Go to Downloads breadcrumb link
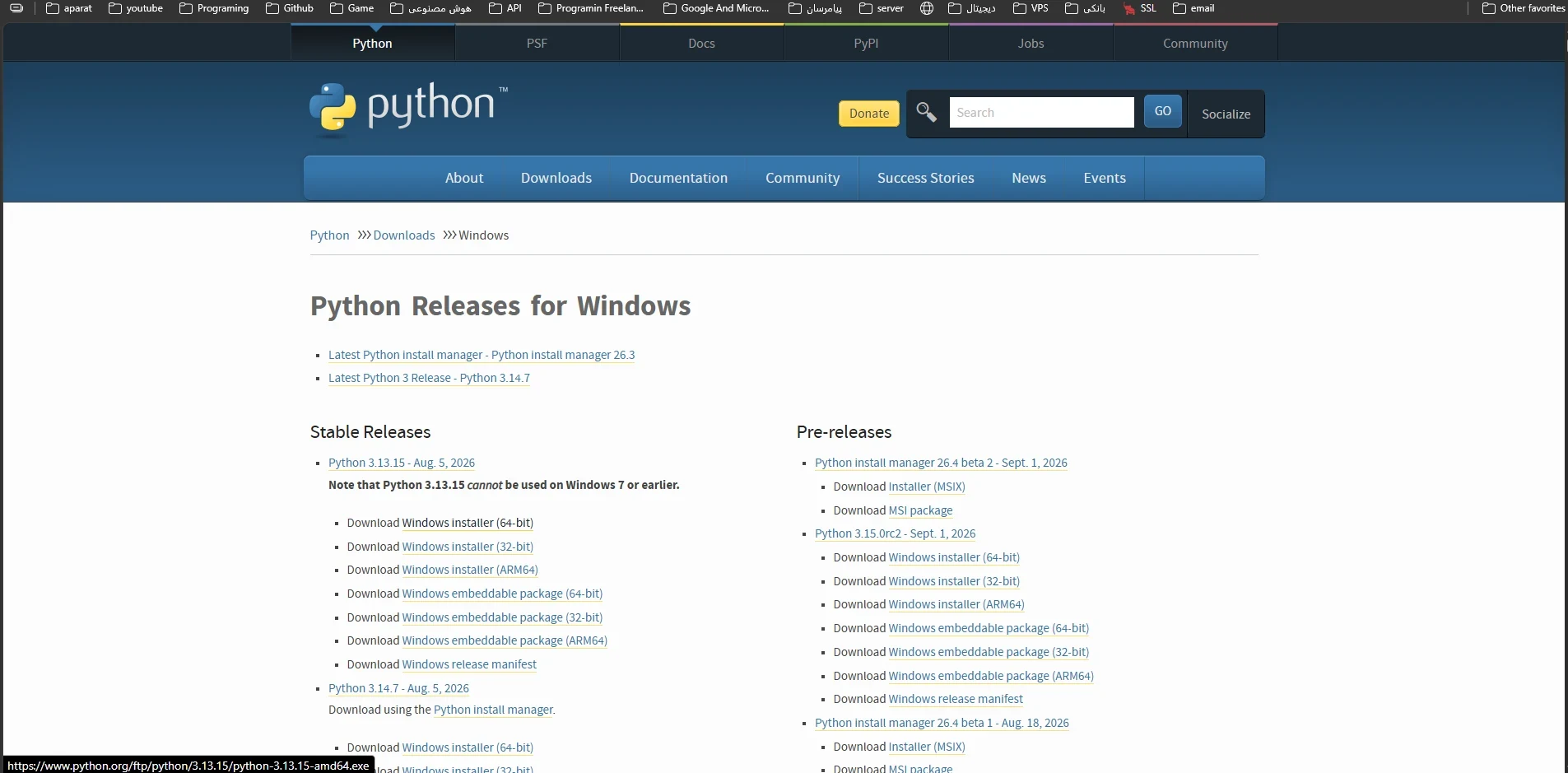Viewport: 1568px width, 773px height. (x=404, y=235)
